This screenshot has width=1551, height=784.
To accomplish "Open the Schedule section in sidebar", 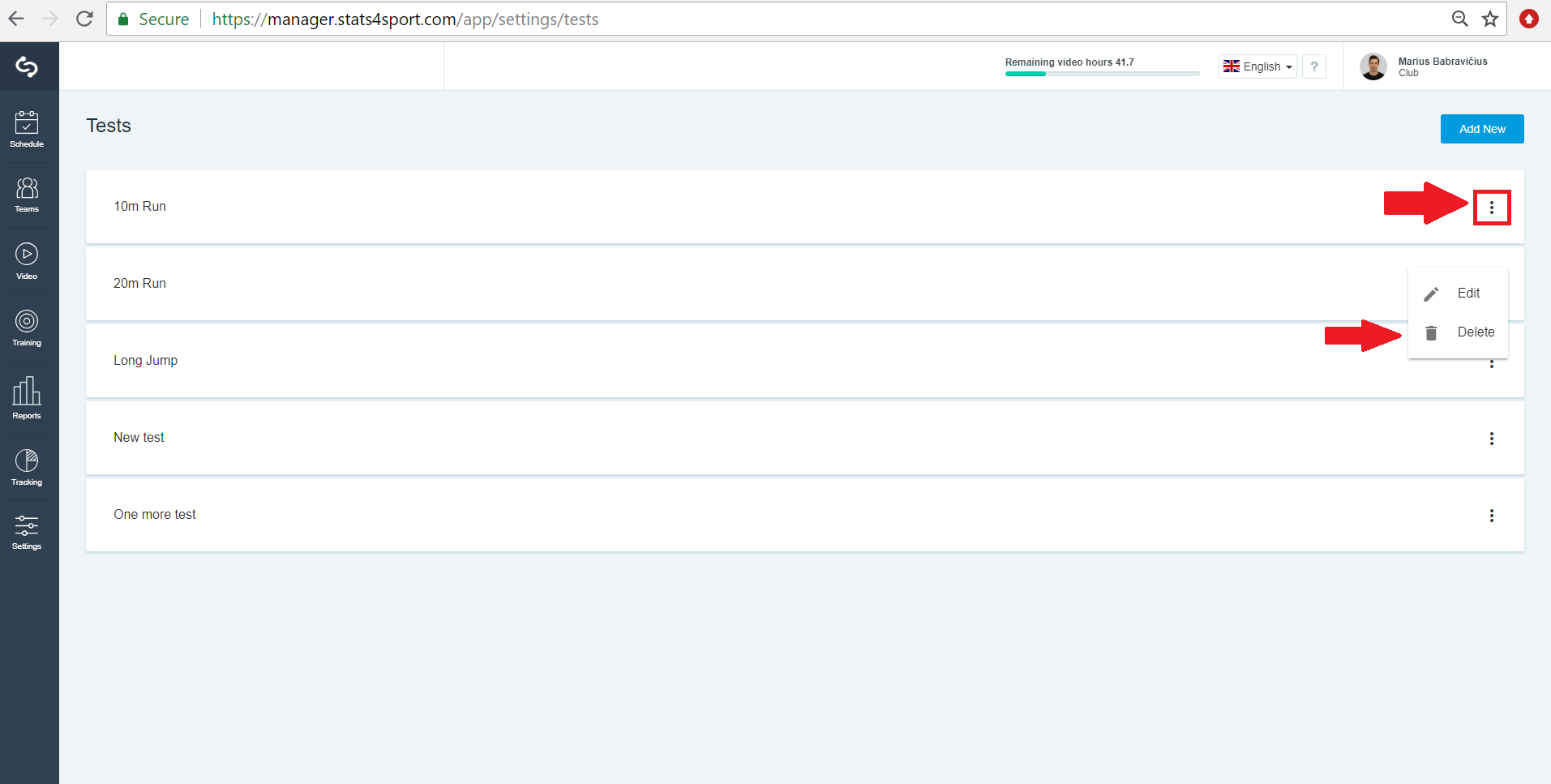I will (27, 130).
